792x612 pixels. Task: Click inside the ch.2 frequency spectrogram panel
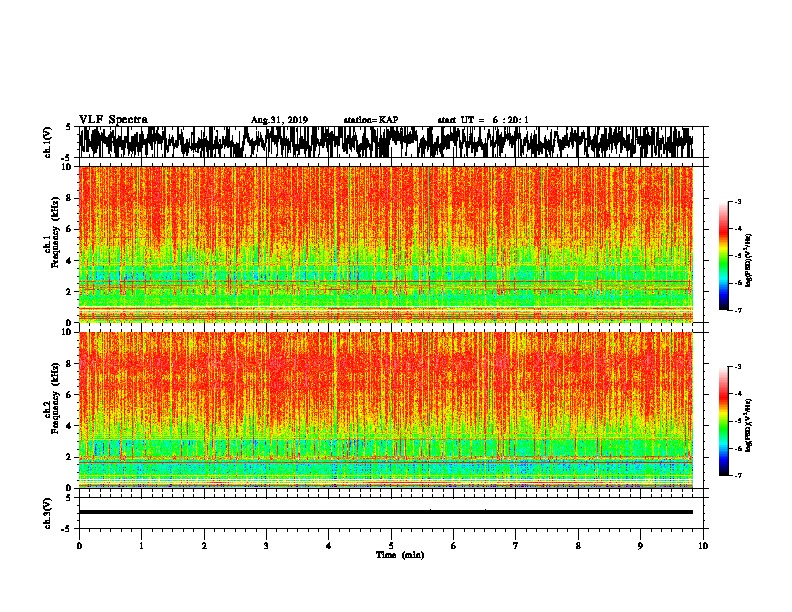(x=386, y=410)
